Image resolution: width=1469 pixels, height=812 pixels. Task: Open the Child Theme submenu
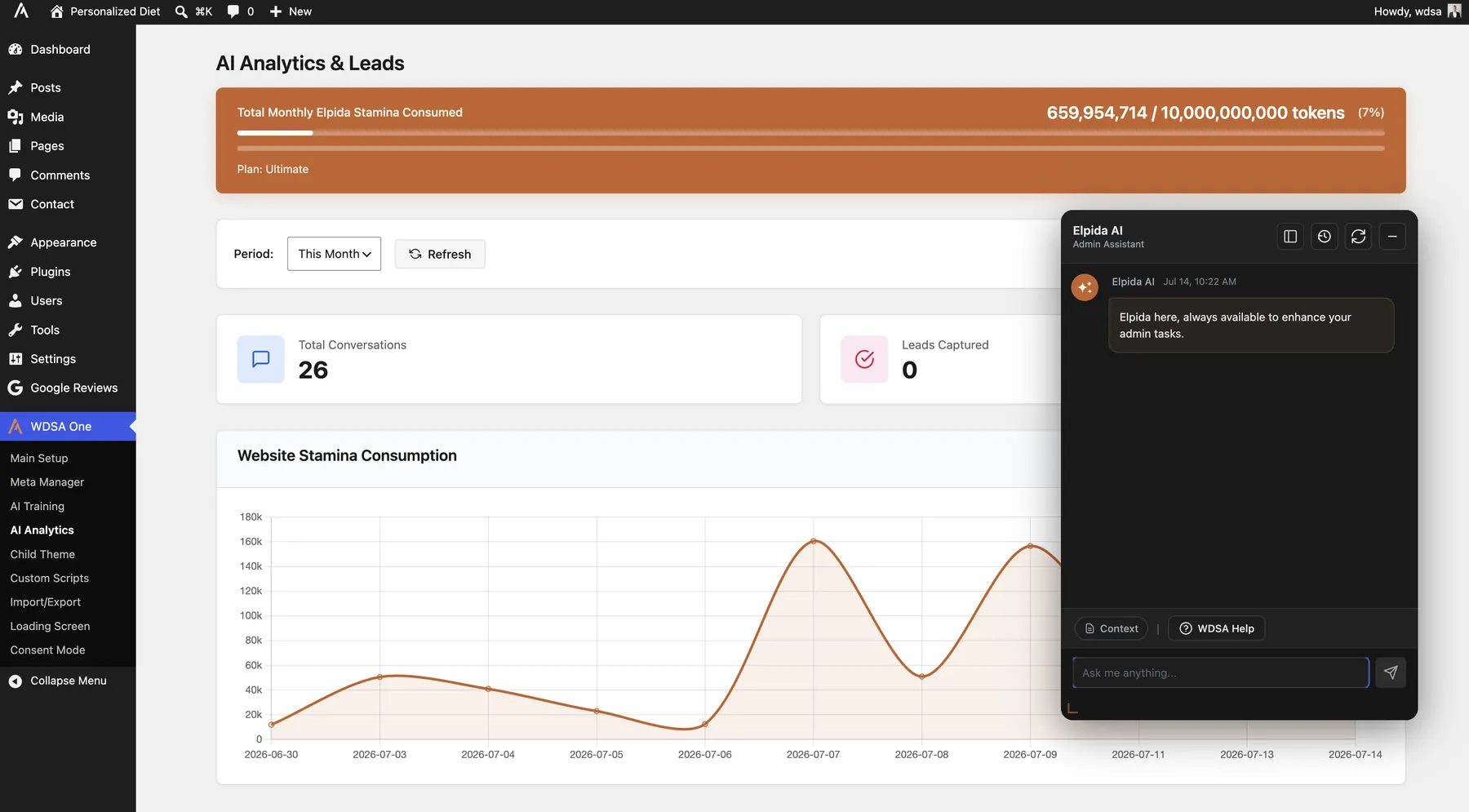pos(42,554)
